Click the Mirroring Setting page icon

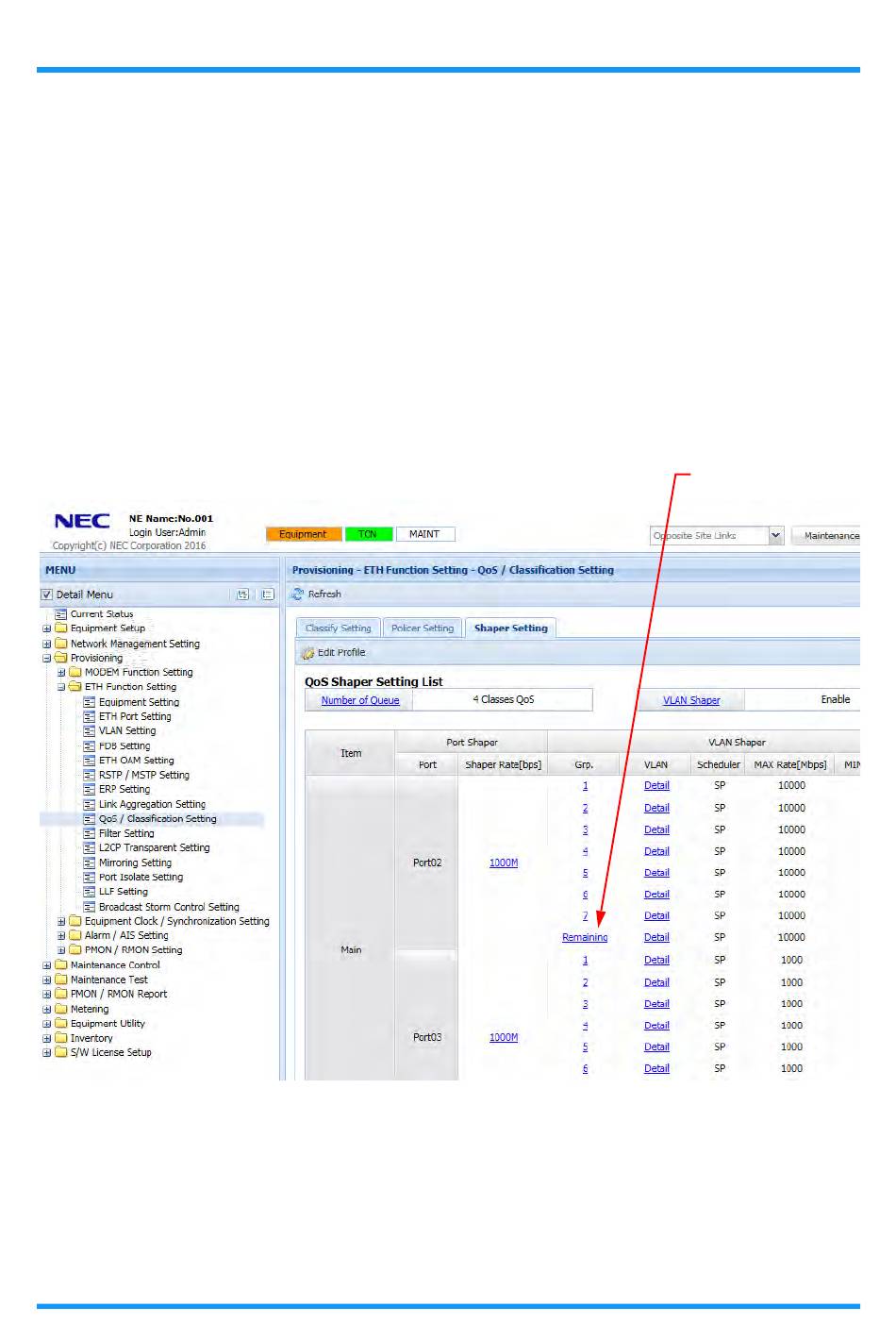tap(90, 863)
